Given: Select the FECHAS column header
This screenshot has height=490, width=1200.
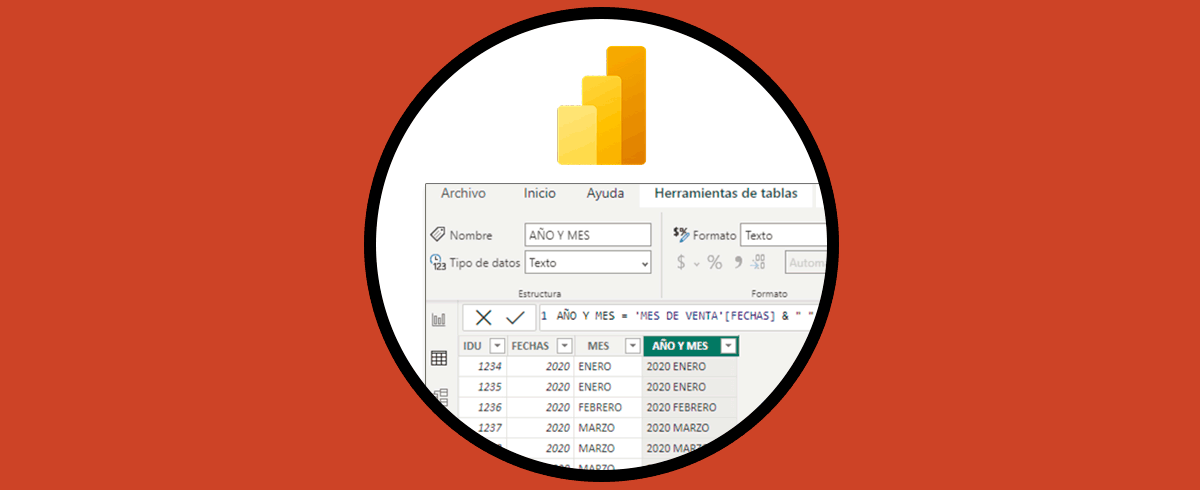Looking at the screenshot, I should pos(541,346).
